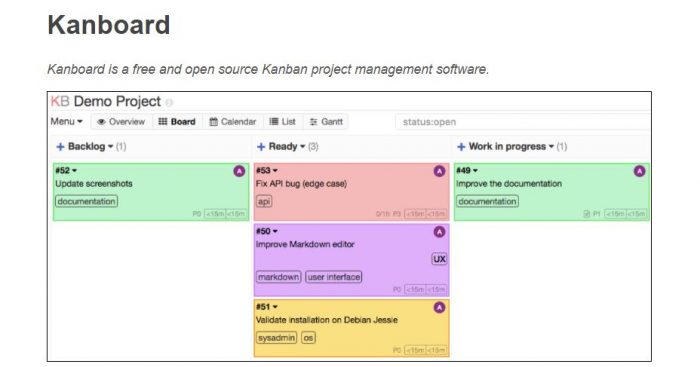Click the file icon on task #49
This screenshot has width=700, height=367.
click(x=587, y=214)
